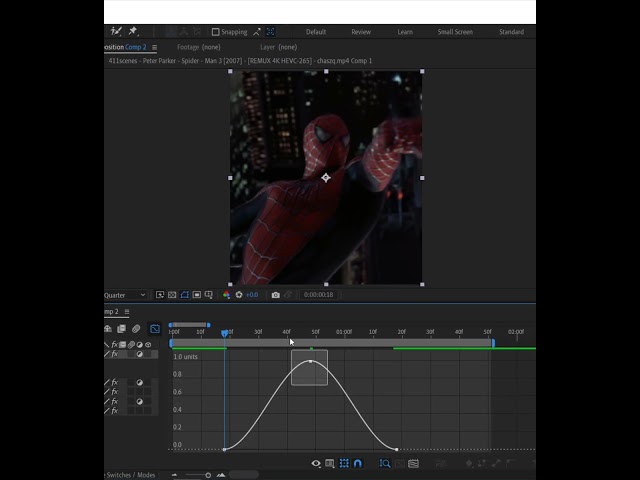Toggle Auto-zoom graph height
Viewport: 640px width, 480px height.
(385, 463)
